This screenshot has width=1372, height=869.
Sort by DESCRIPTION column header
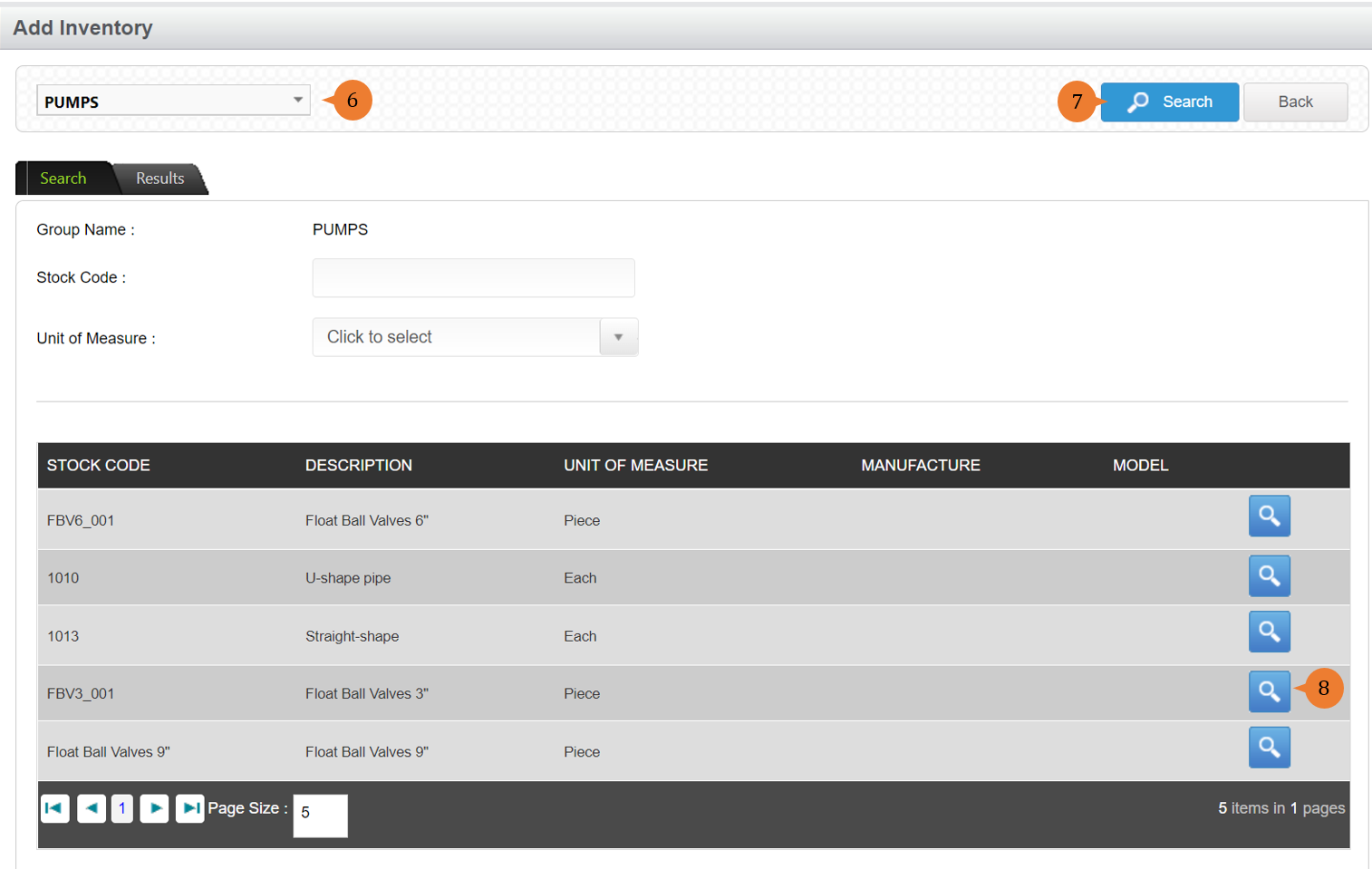click(x=359, y=466)
